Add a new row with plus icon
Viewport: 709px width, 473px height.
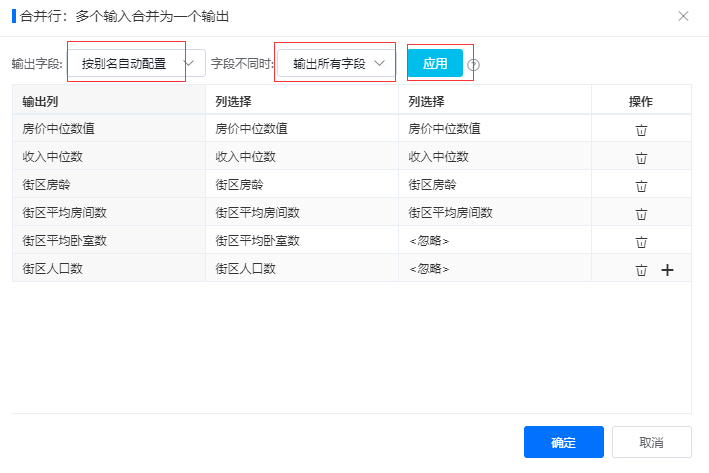click(x=667, y=270)
